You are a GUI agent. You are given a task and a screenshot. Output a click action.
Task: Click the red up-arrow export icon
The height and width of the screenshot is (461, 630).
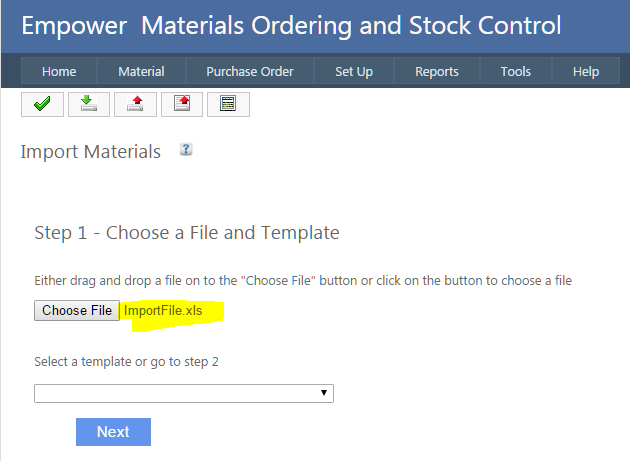[x=135, y=104]
